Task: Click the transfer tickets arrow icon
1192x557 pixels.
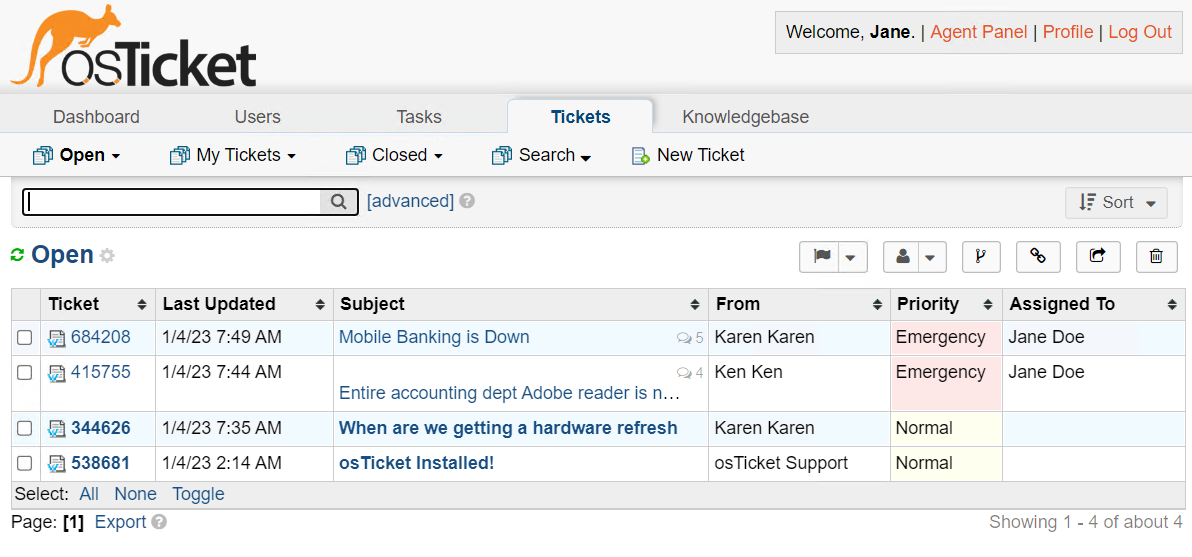Action: pos(1098,257)
